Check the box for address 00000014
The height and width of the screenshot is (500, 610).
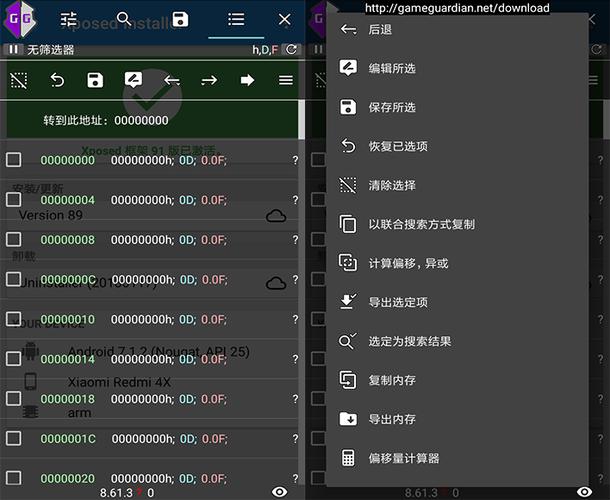click(x=14, y=359)
